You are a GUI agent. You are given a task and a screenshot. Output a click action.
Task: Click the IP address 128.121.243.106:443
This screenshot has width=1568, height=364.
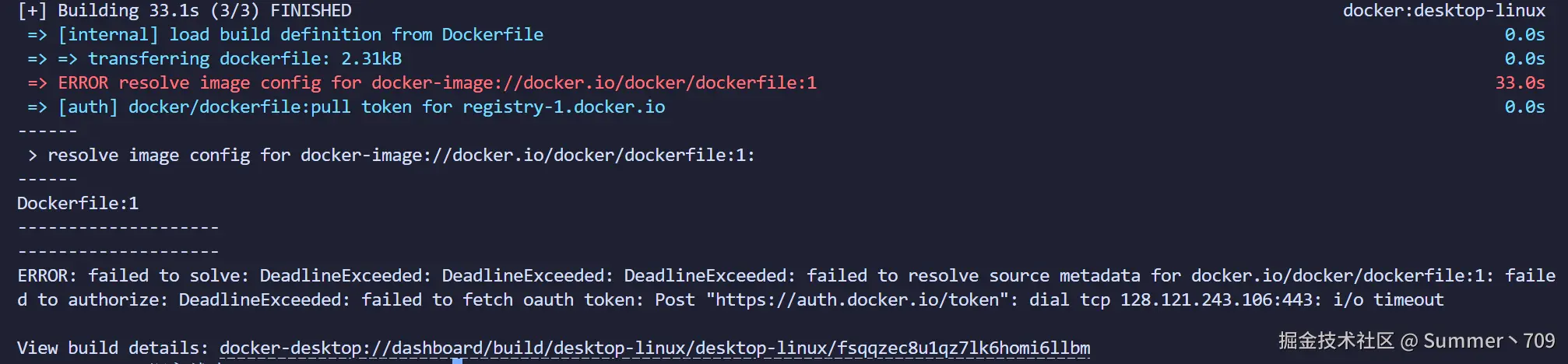[x=1220, y=299]
